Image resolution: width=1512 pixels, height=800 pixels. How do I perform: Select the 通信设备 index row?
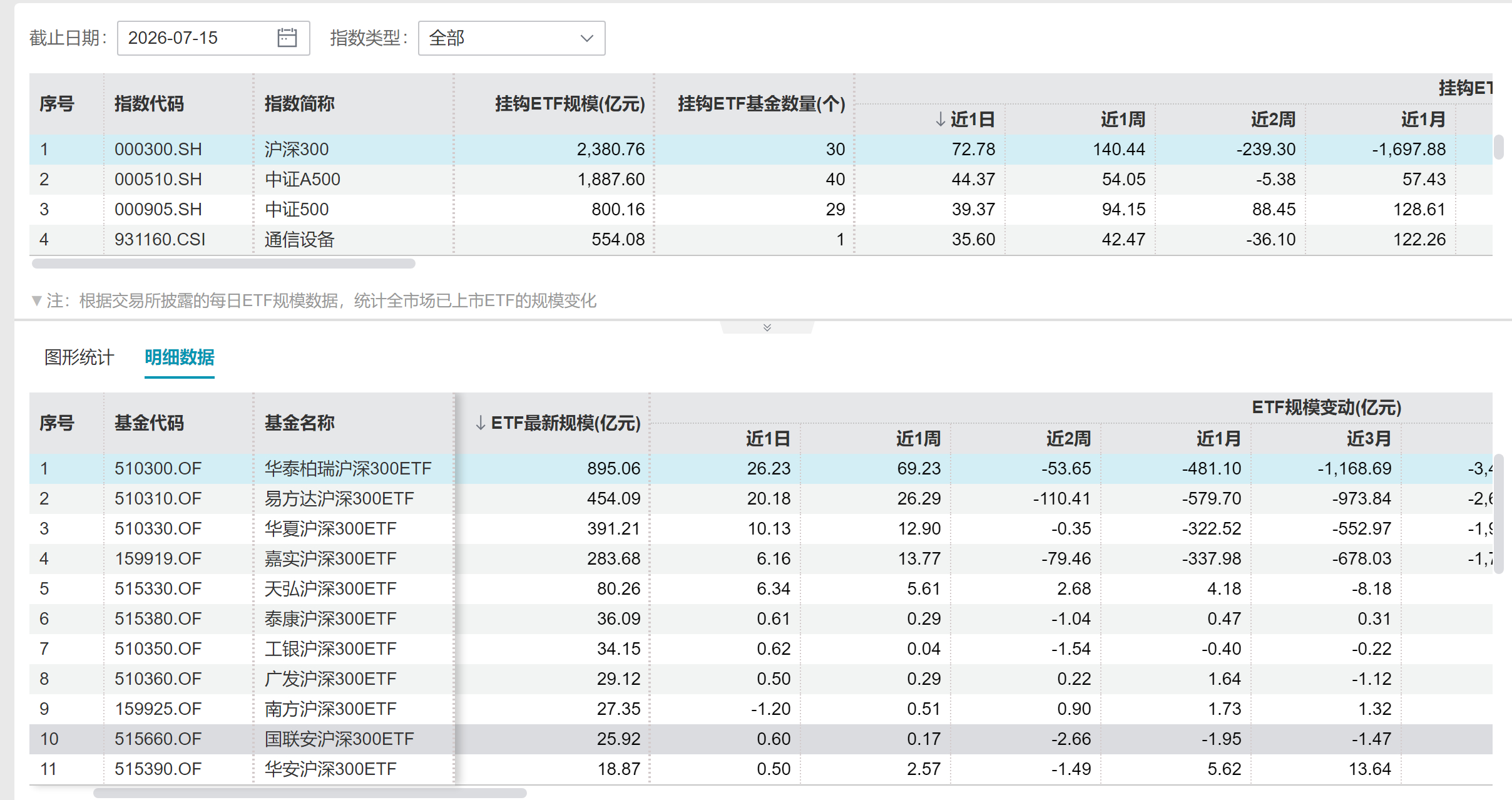click(x=761, y=239)
